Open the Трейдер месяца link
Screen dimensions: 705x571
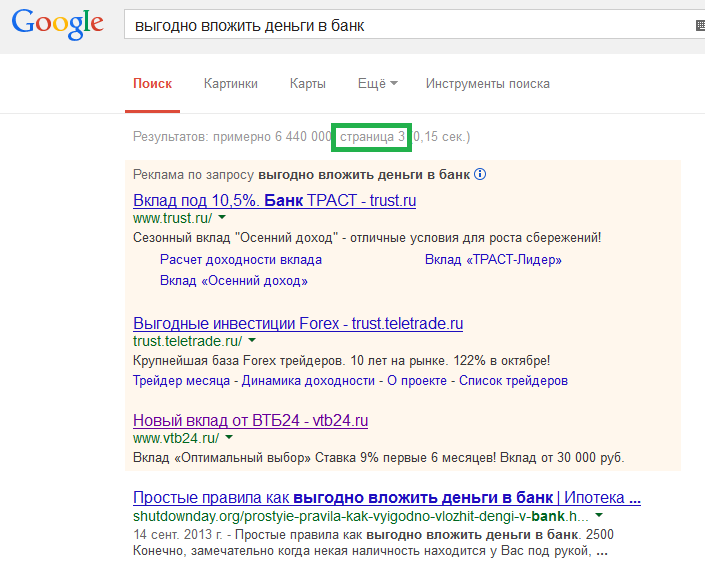coord(181,380)
